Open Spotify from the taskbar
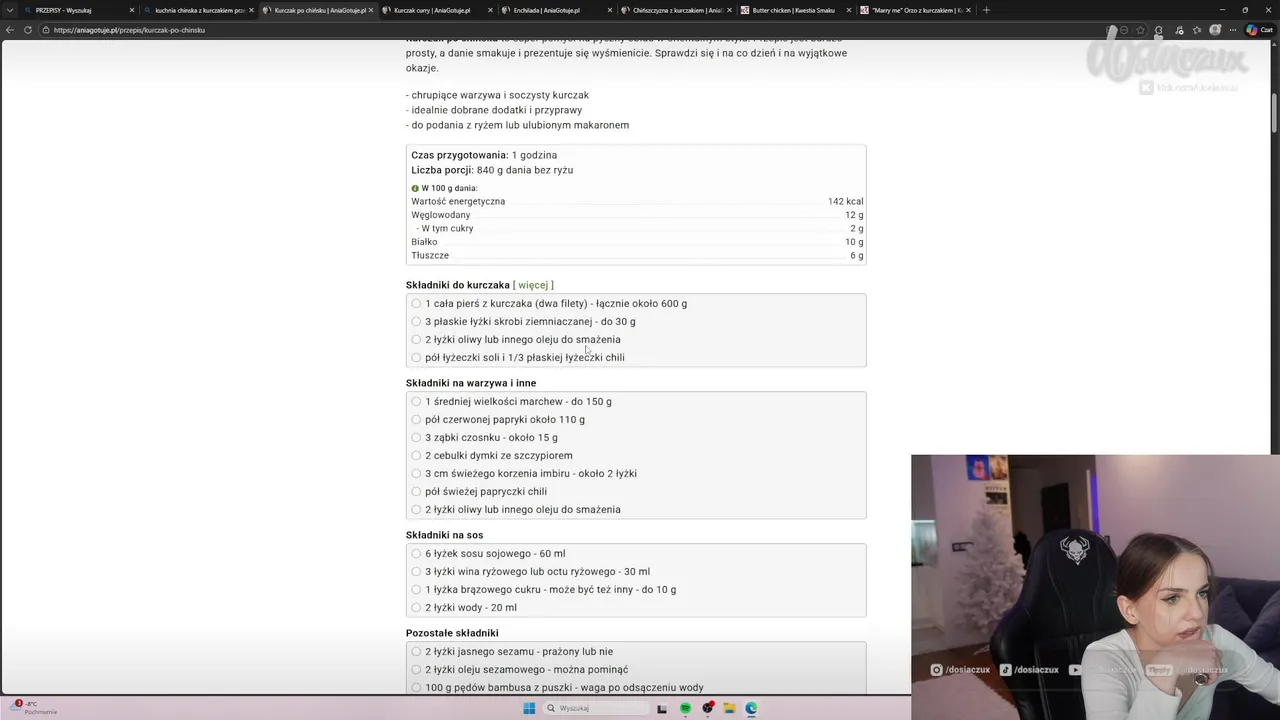The image size is (1280, 720). 685,708
